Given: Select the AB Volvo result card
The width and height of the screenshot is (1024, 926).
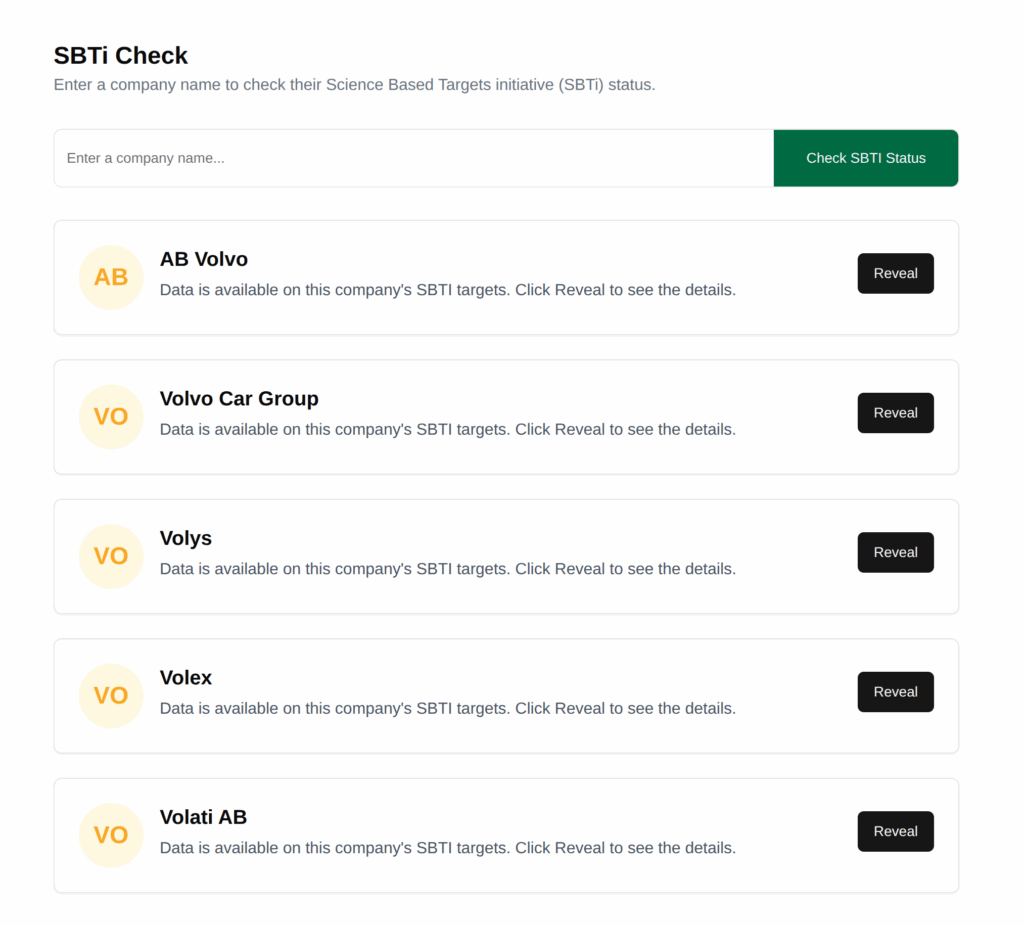Looking at the screenshot, I should click(x=506, y=277).
